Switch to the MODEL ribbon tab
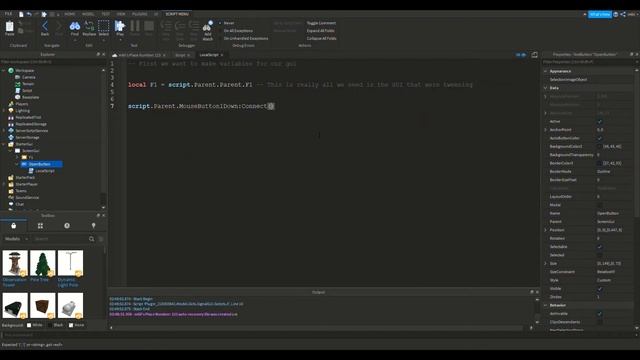Viewport: 640px width, 360px height. click(x=88, y=14)
